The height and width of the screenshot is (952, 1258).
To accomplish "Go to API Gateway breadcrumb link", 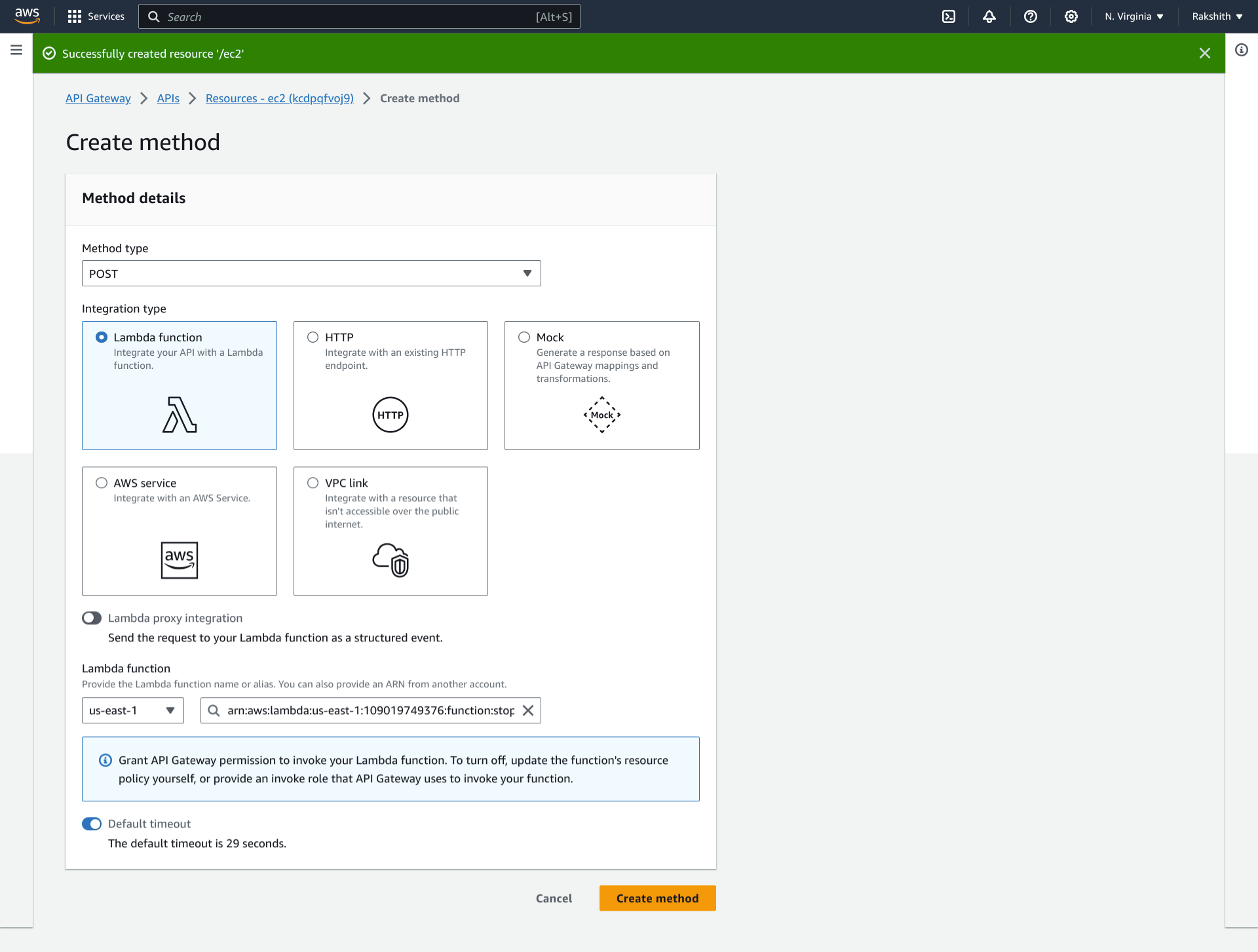I will point(98,98).
